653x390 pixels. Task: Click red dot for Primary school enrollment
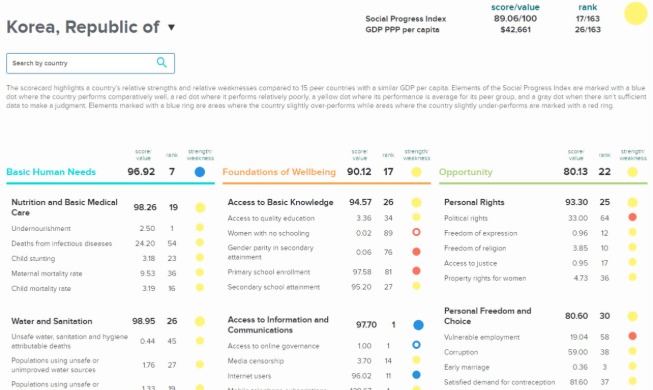click(x=416, y=271)
